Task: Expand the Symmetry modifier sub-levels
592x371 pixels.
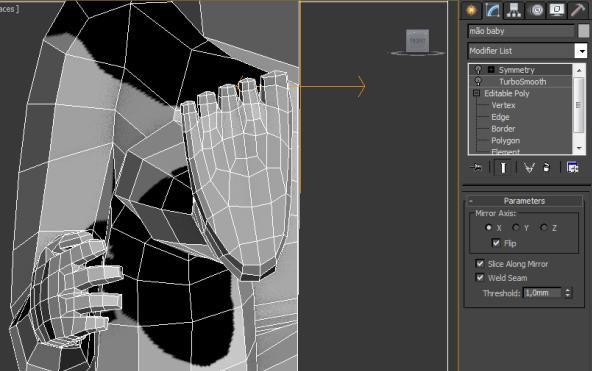Action: [x=491, y=69]
